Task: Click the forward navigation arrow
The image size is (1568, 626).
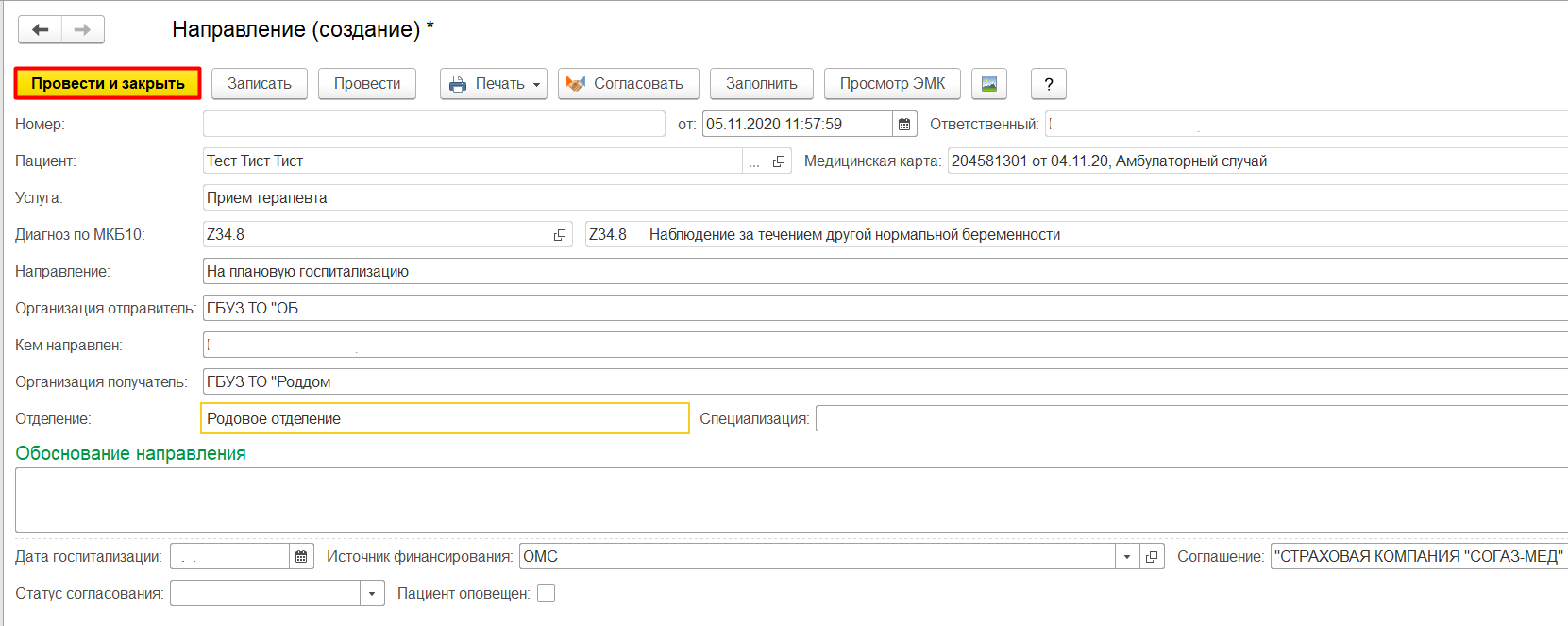Action: pos(83,30)
